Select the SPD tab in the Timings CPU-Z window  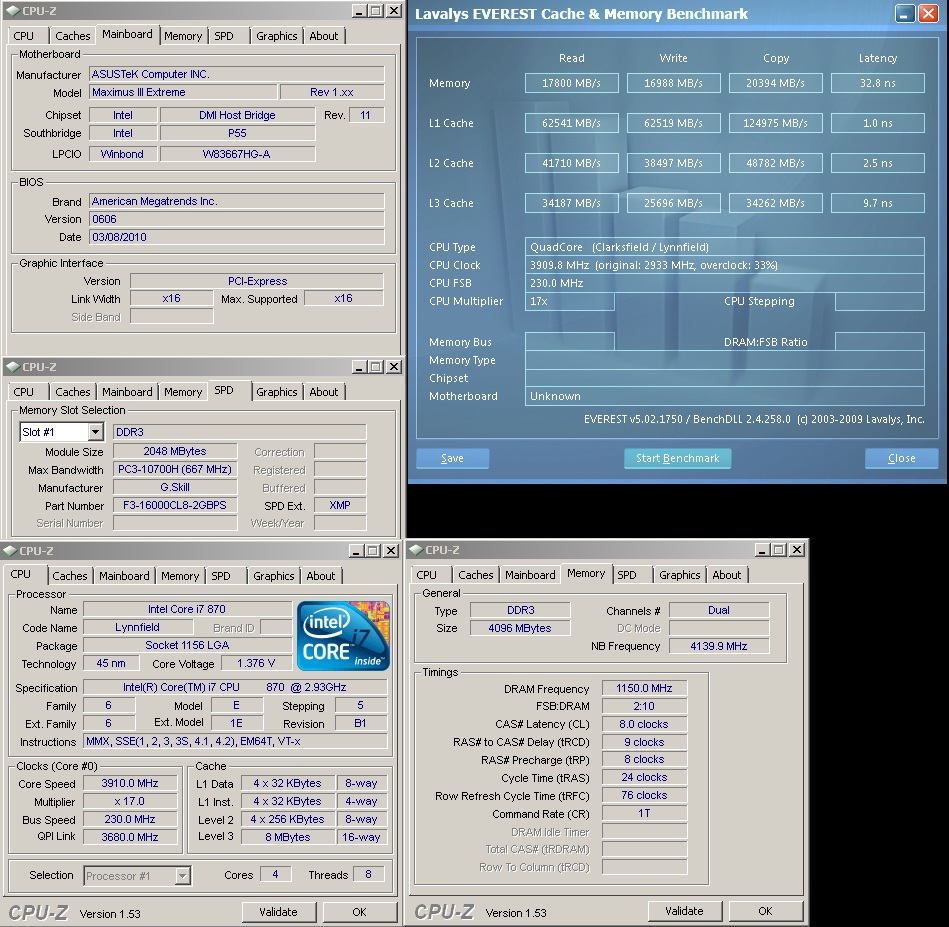click(627, 574)
